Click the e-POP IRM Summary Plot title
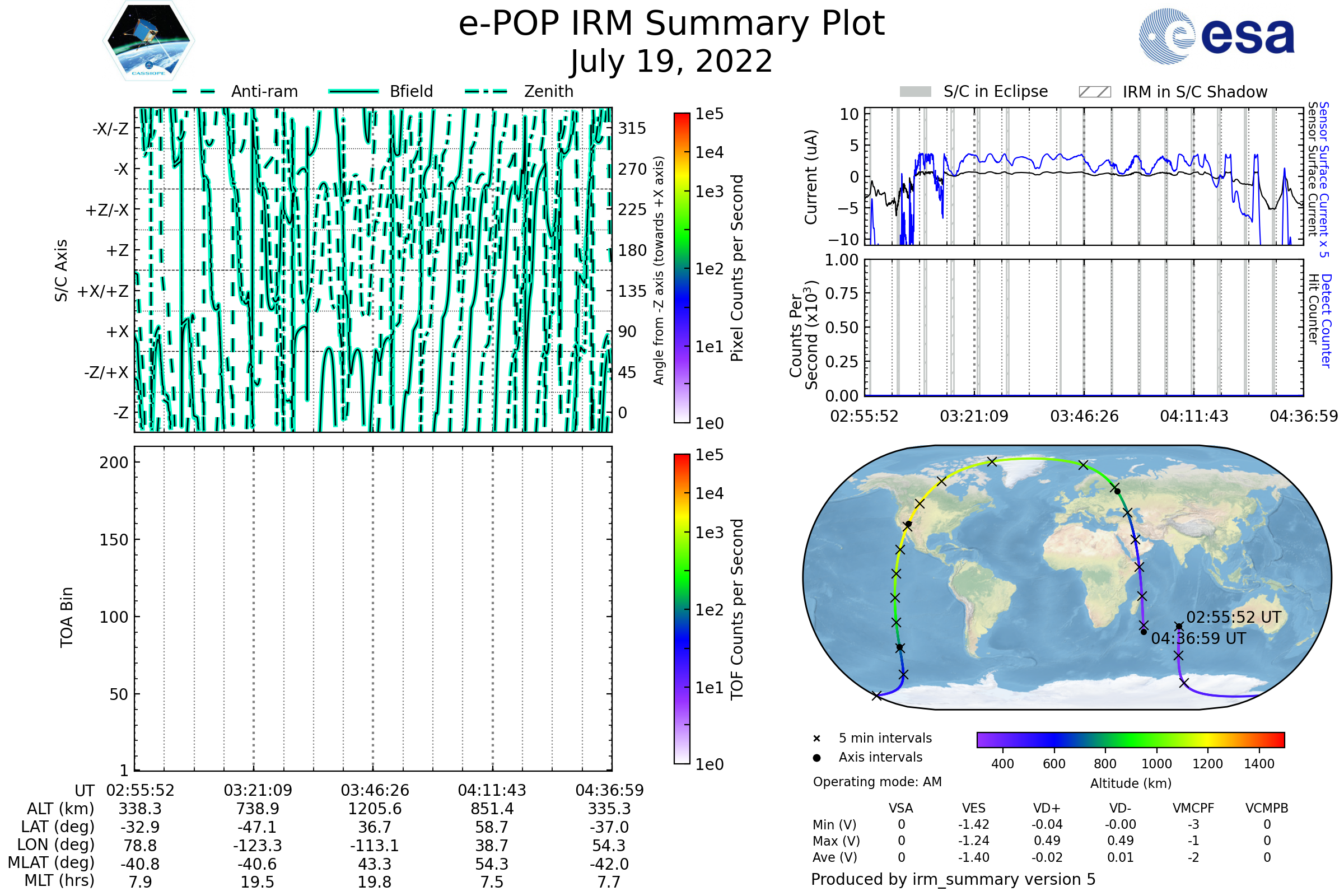1344x896 pixels. tap(671, 24)
